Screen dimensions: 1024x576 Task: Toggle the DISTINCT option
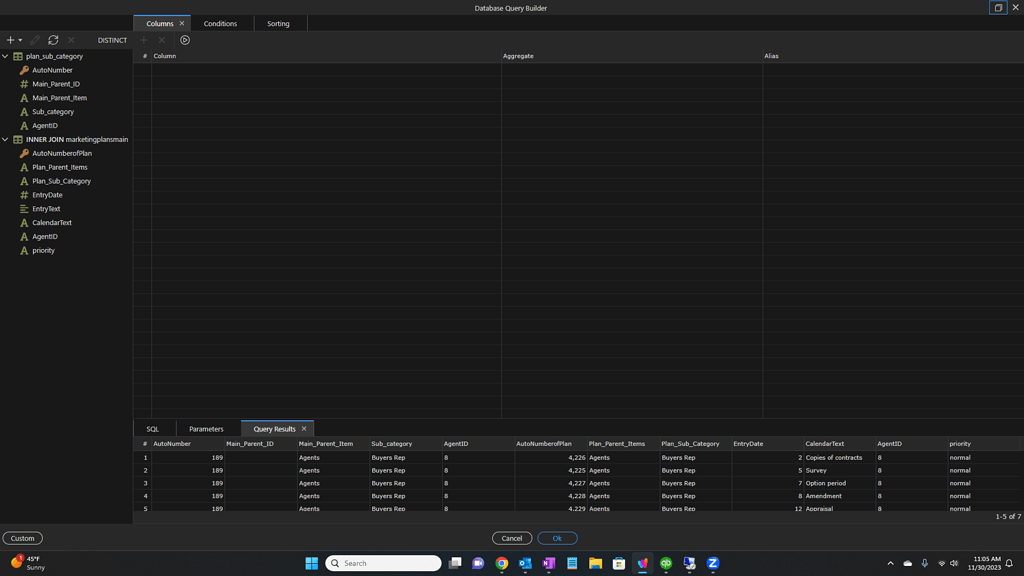click(112, 40)
